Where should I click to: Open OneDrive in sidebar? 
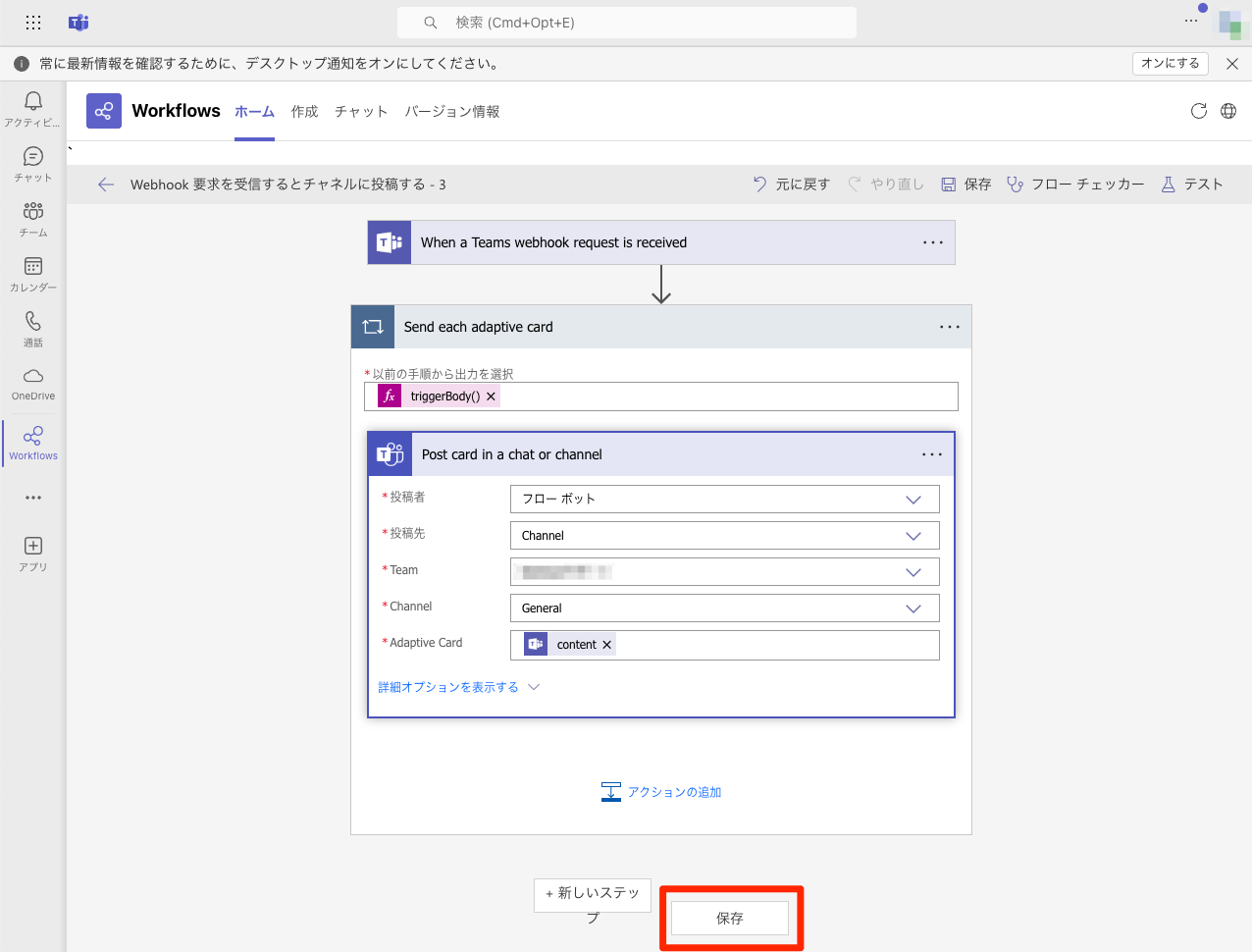click(33, 384)
